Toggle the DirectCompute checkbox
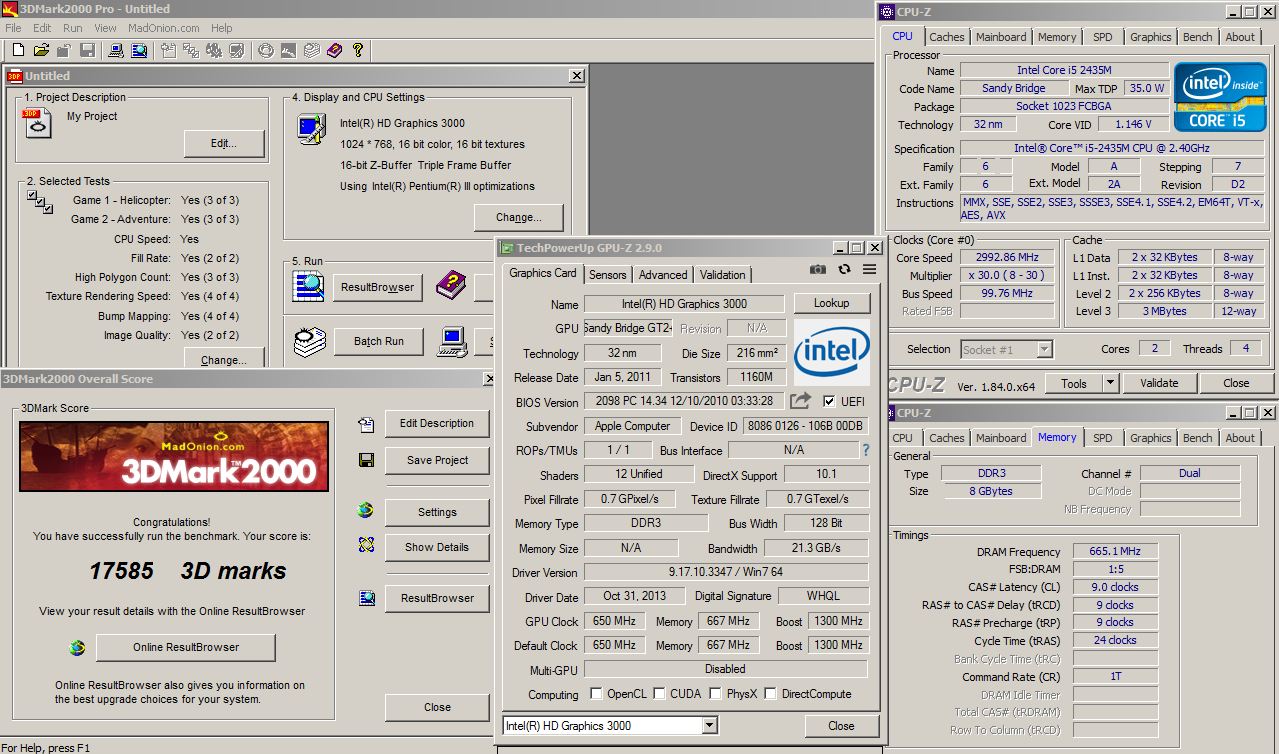1279x754 pixels. (x=769, y=693)
